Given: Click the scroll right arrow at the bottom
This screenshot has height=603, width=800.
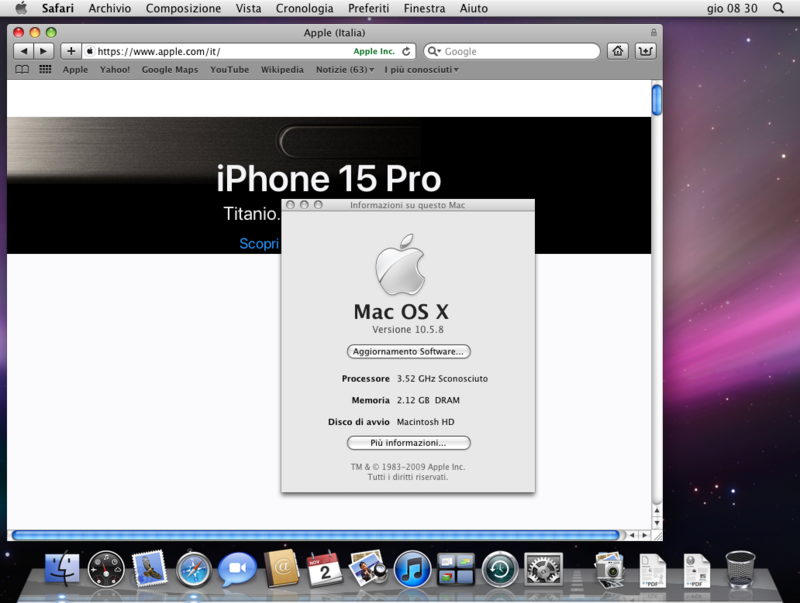Looking at the screenshot, I should coord(645,535).
